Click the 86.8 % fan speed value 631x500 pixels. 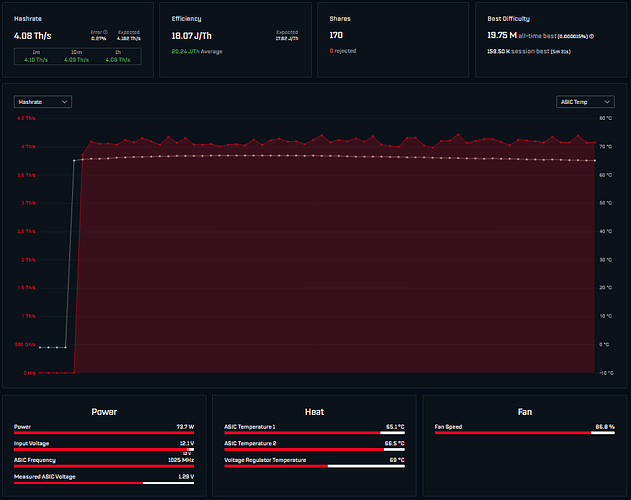click(605, 427)
